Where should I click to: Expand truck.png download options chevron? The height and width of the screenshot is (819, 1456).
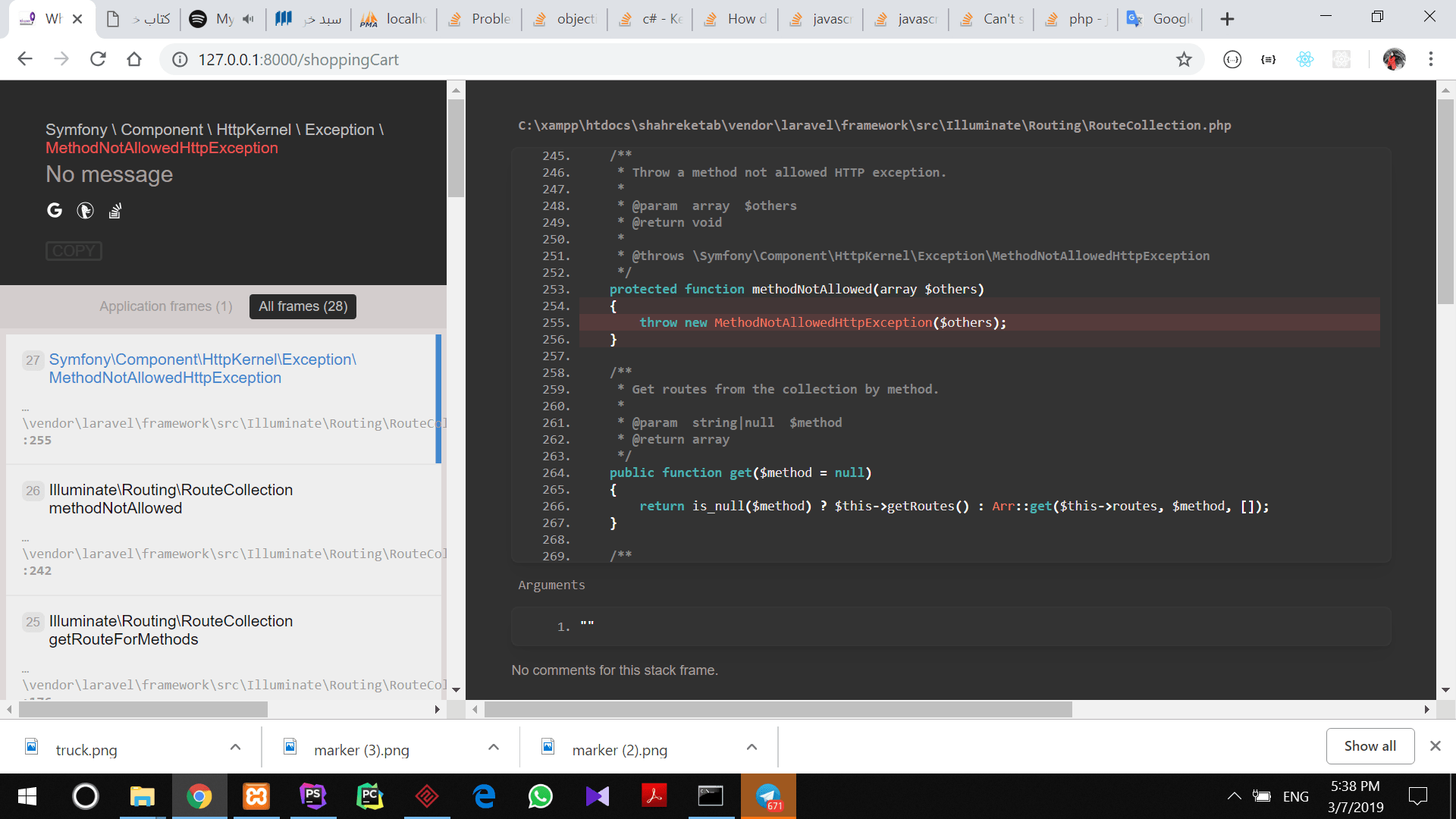click(235, 748)
